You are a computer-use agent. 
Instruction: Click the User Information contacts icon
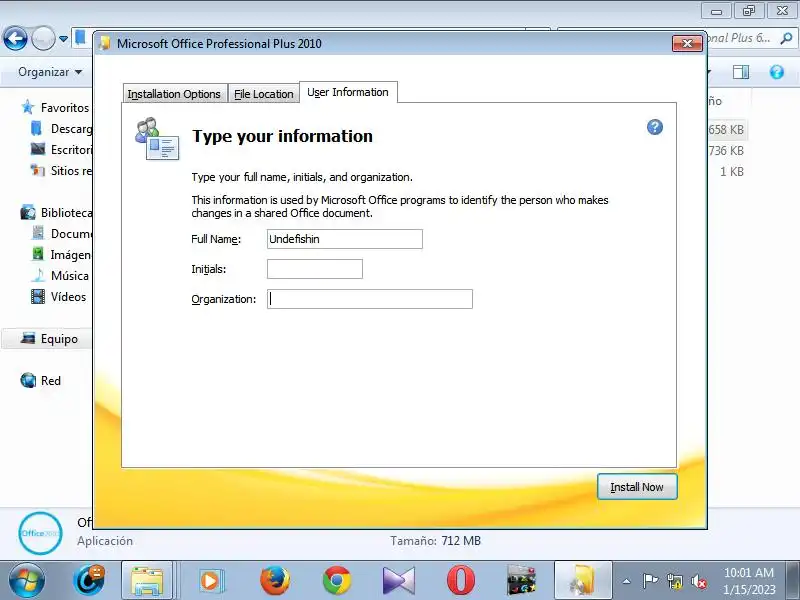tap(157, 139)
